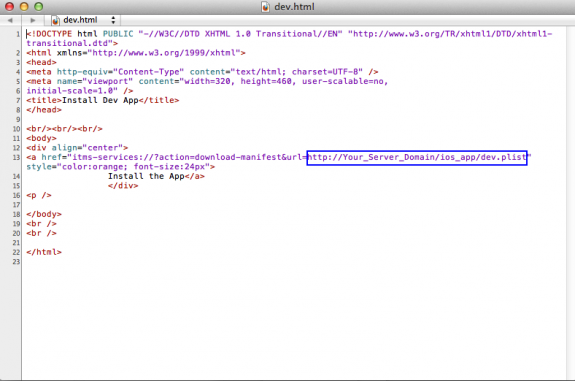Click the viewport meta tag line
Screen dimensions: 575x381
click(207, 81)
